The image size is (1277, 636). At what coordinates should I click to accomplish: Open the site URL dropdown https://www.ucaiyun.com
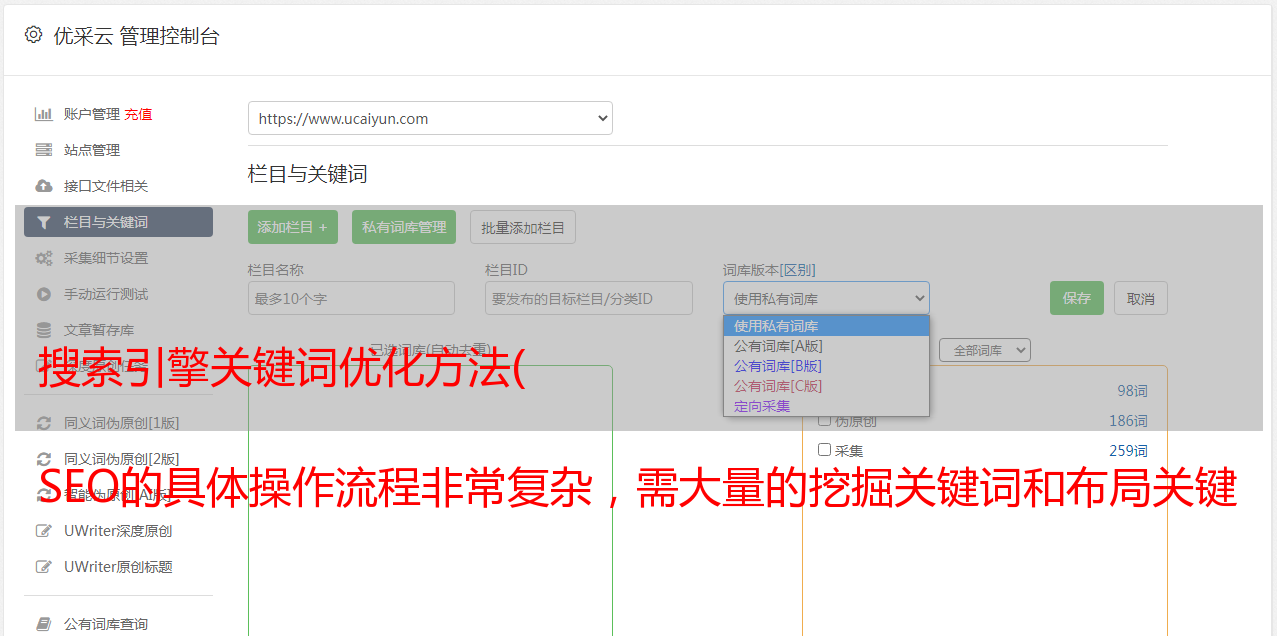(430, 118)
